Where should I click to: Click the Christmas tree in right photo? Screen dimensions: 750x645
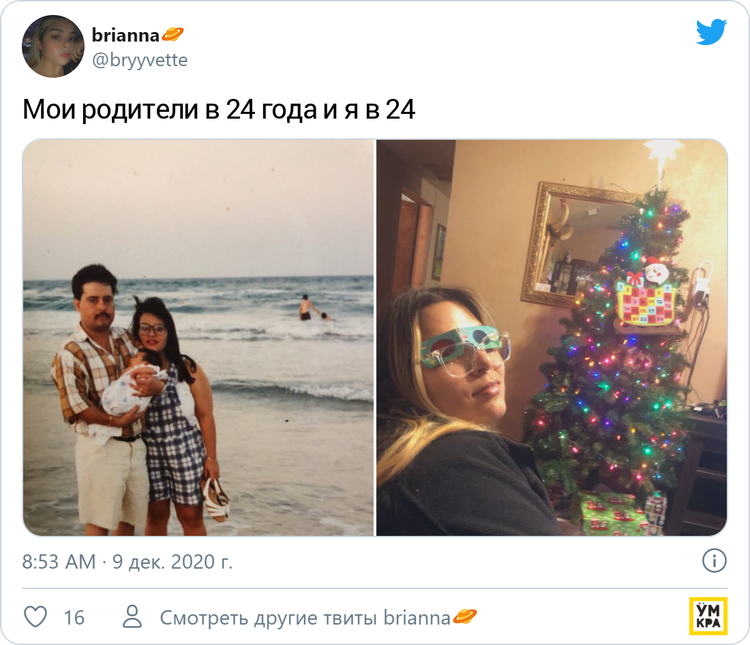click(615, 345)
